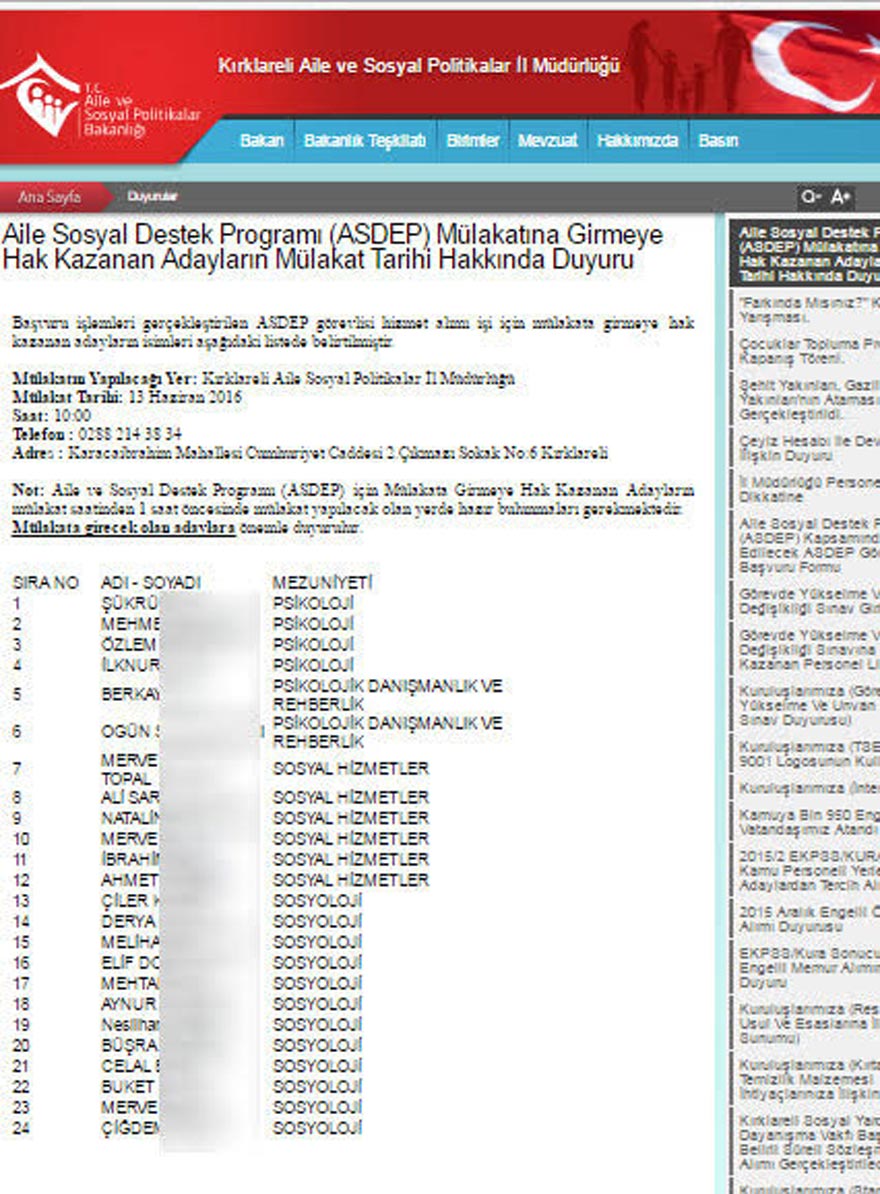
Task: Click the Kırklareli İl Müdürlüğü header title
Action: 418,66
